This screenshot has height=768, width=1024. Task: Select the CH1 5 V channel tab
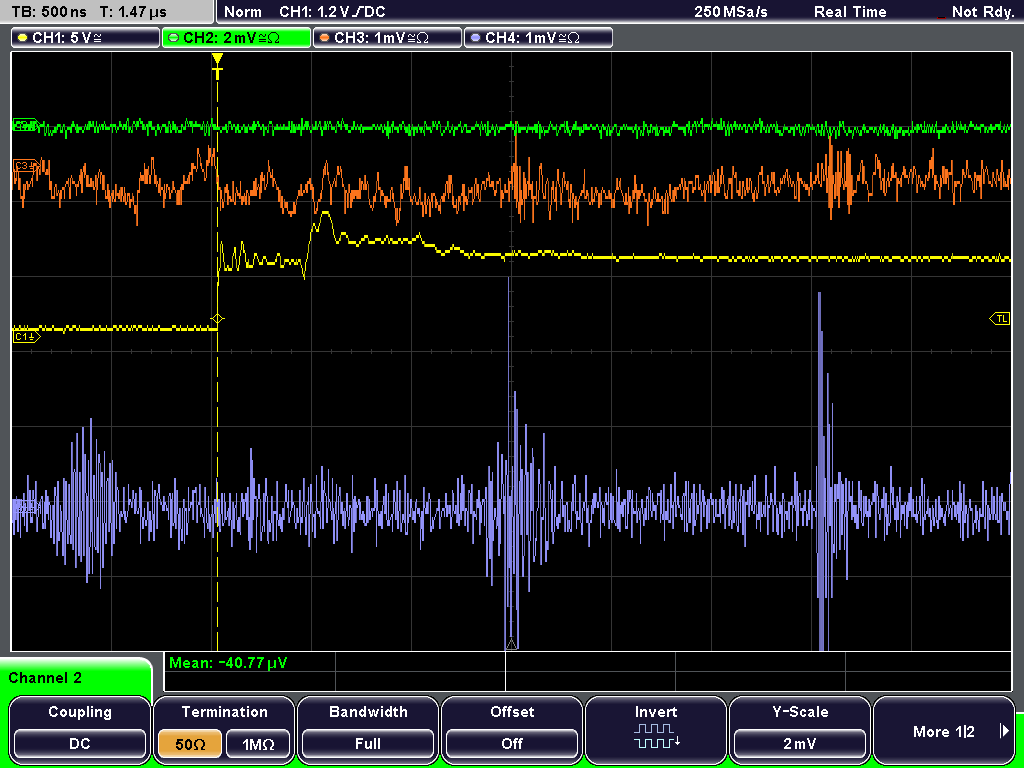point(86,38)
